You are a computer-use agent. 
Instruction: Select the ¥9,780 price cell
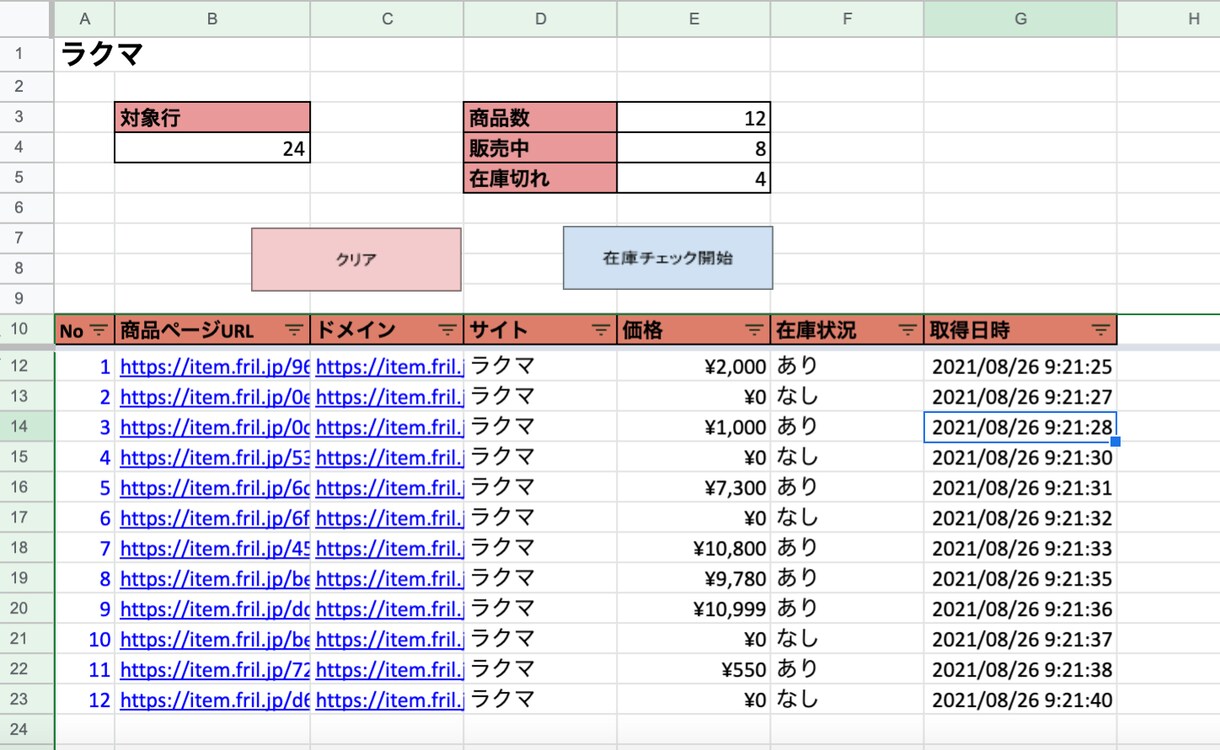point(694,579)
